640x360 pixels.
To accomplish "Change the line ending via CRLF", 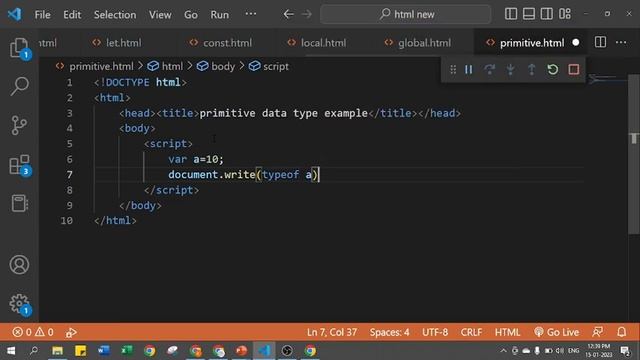I will tap(471, 332).
